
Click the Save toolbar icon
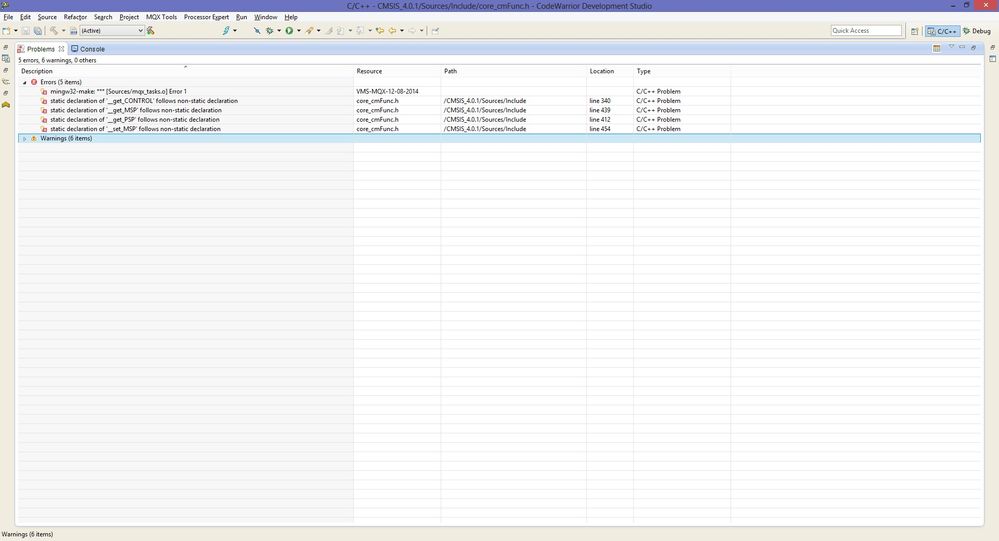tap(25, 31)
